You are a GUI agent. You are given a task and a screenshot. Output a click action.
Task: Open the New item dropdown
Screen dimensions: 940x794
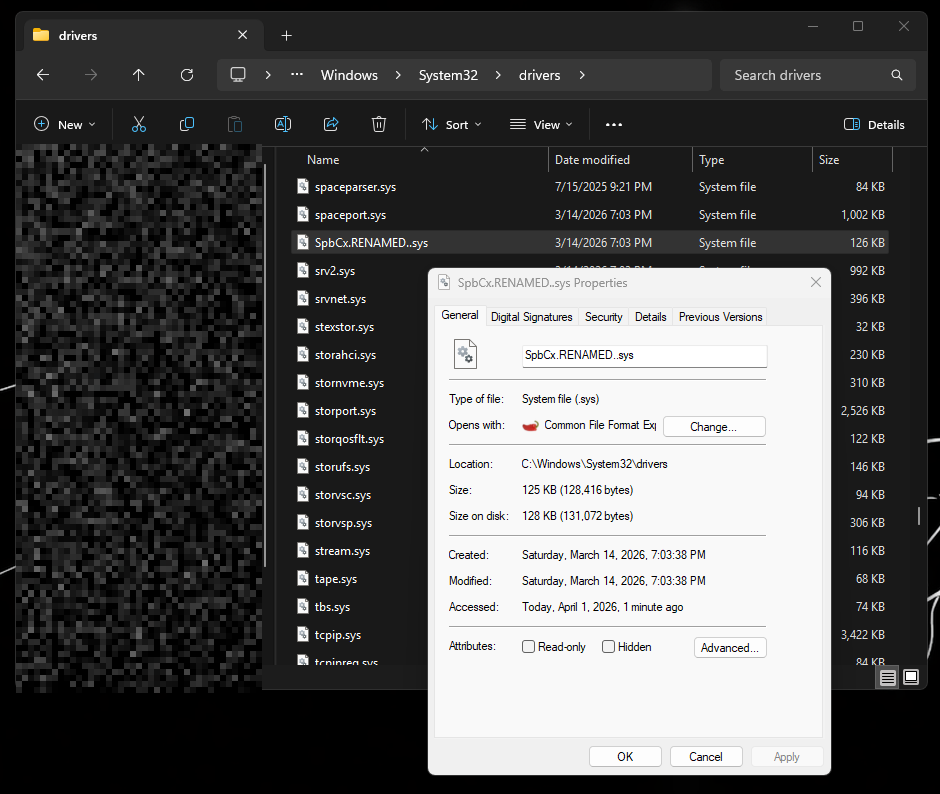click(65, 124)
